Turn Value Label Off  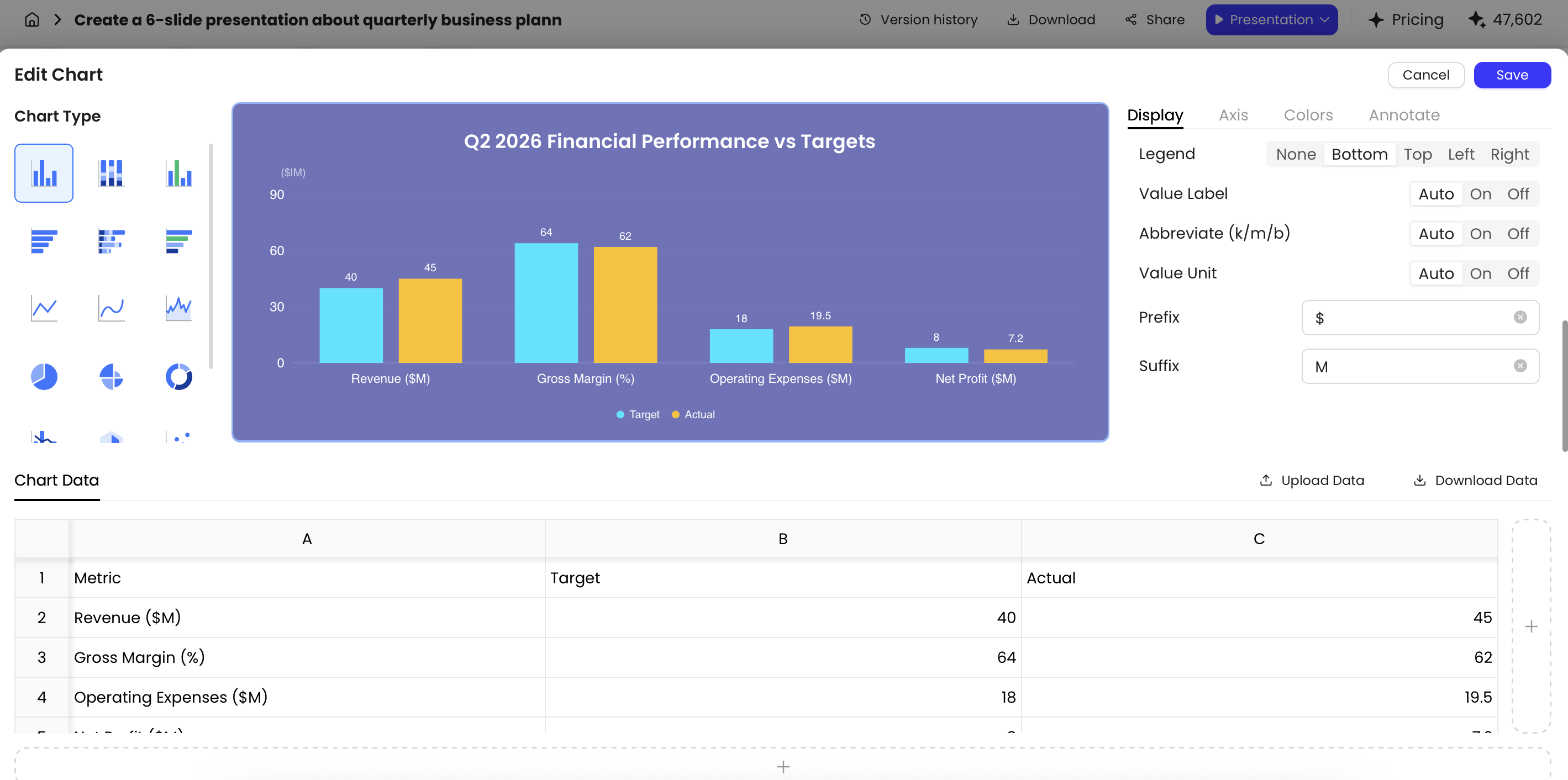tap(1518, 194)
